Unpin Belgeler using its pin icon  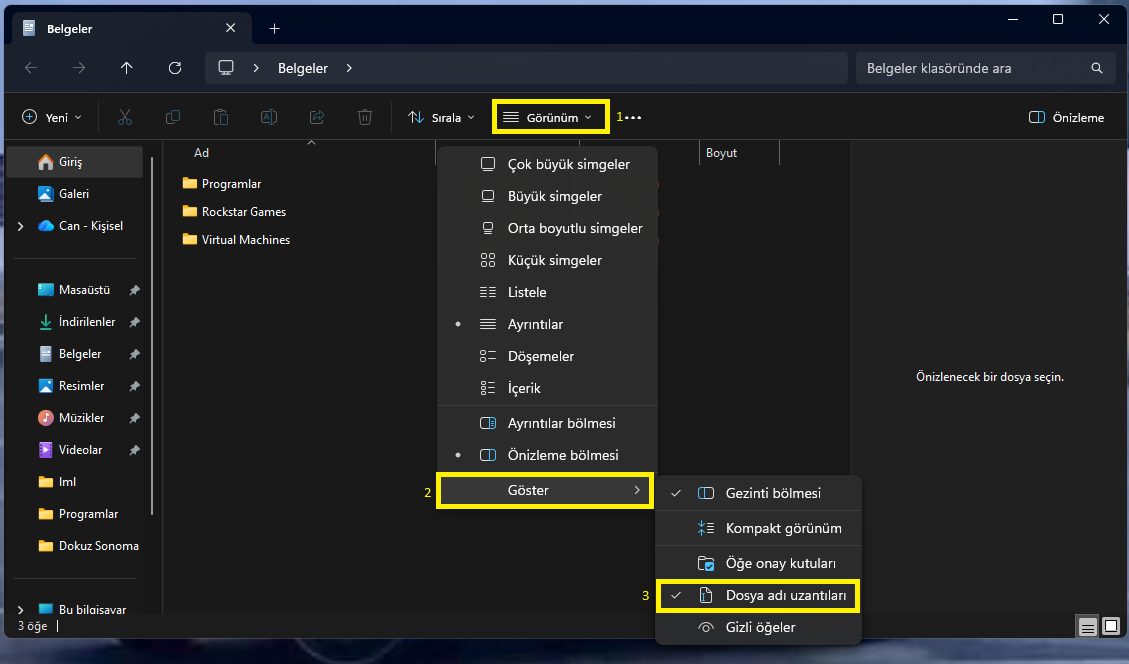[x=135, y=354]
